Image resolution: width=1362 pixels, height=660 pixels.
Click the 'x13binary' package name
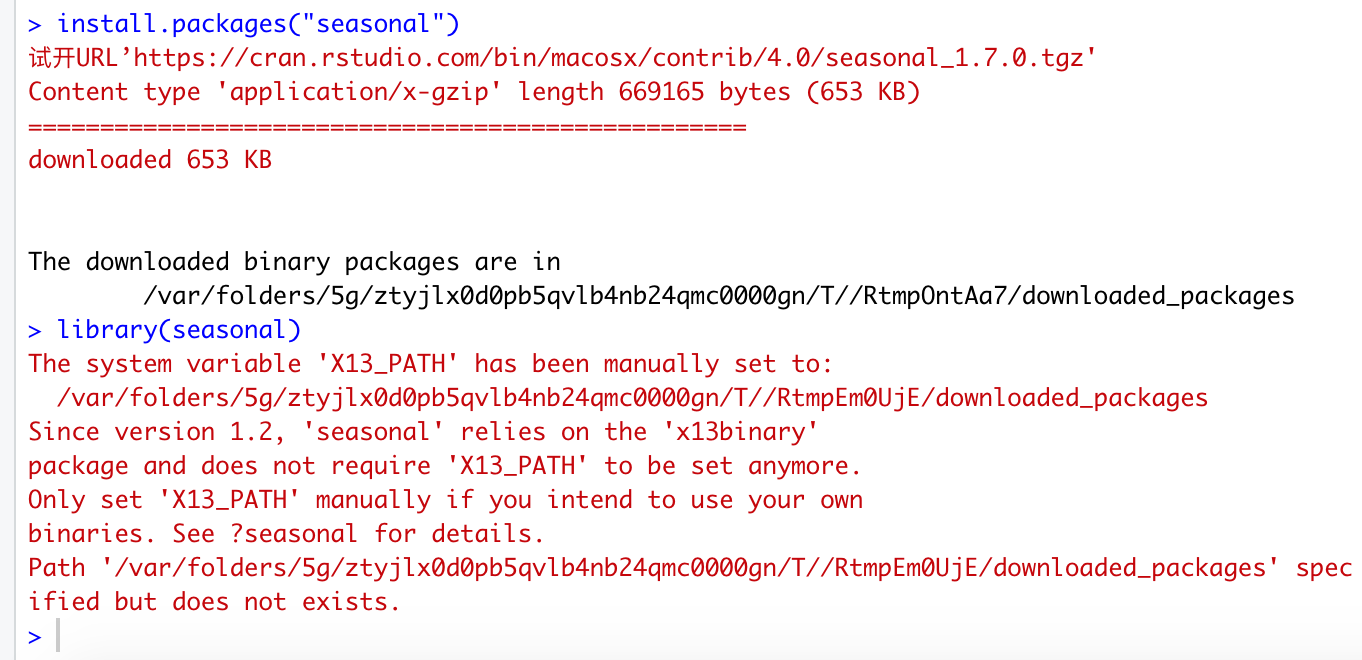(x=742, y=432)
